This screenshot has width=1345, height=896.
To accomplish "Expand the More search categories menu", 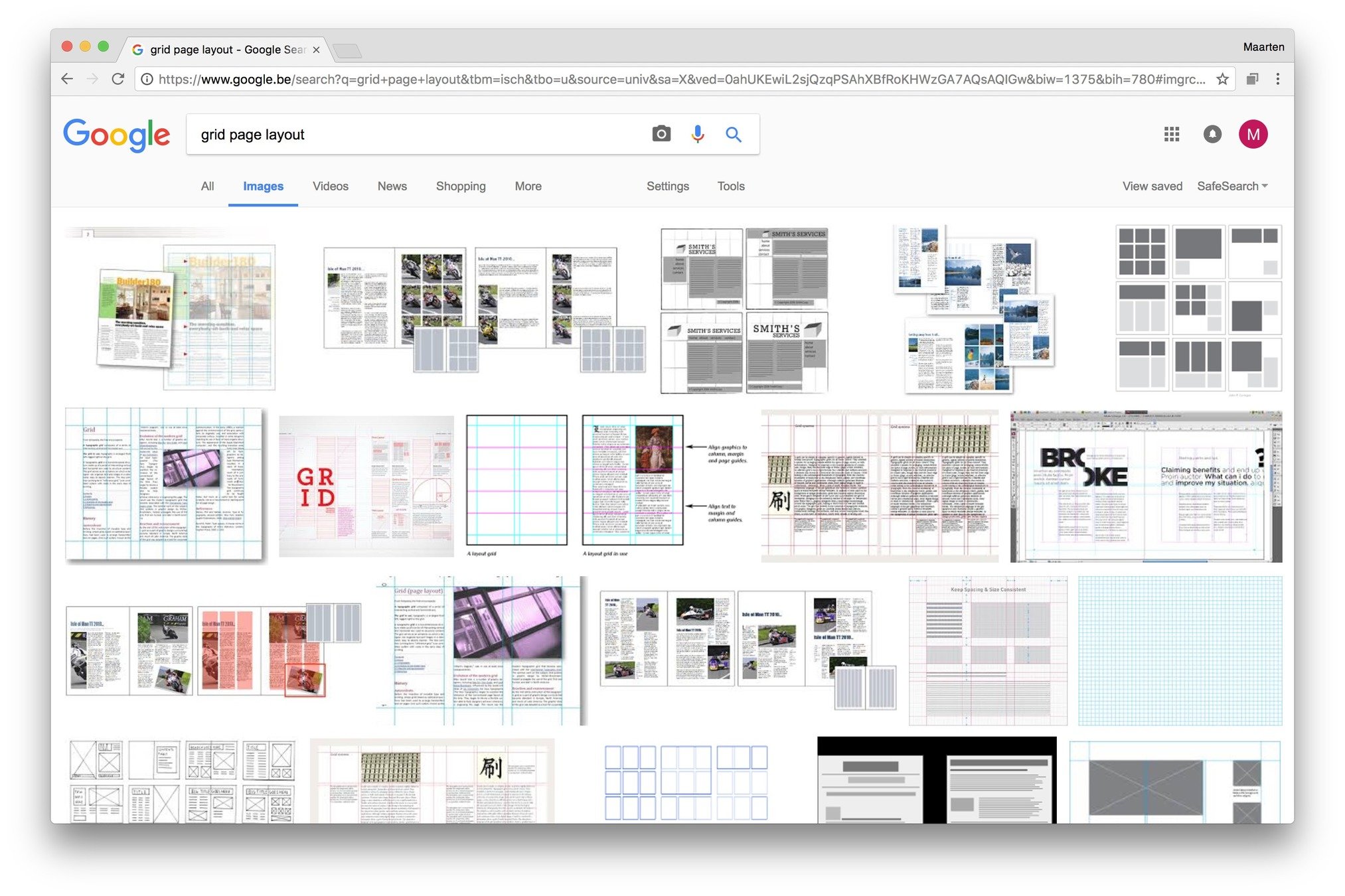I will [528, 187].
